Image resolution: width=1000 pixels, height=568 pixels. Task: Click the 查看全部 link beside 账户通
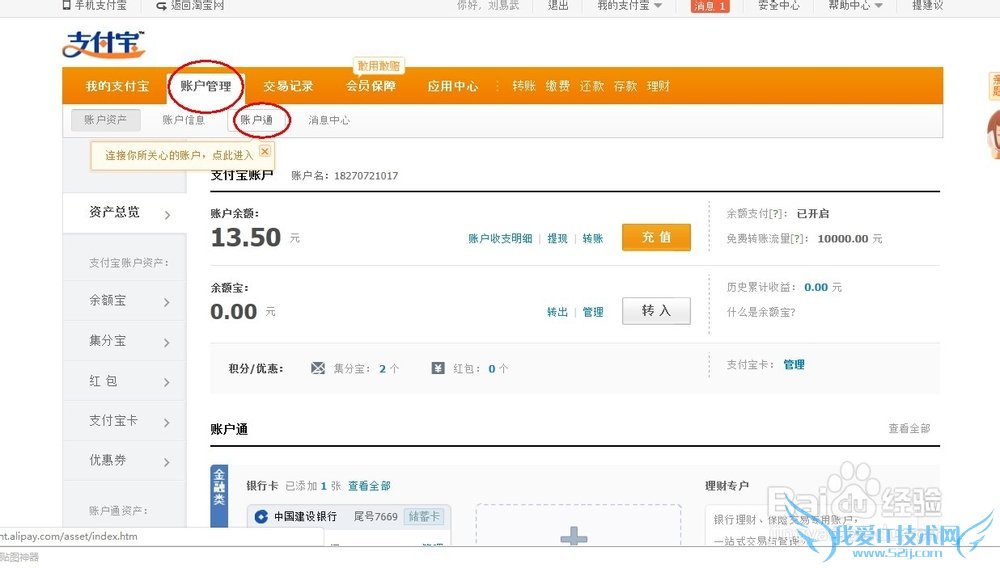[x=908, y=428]
